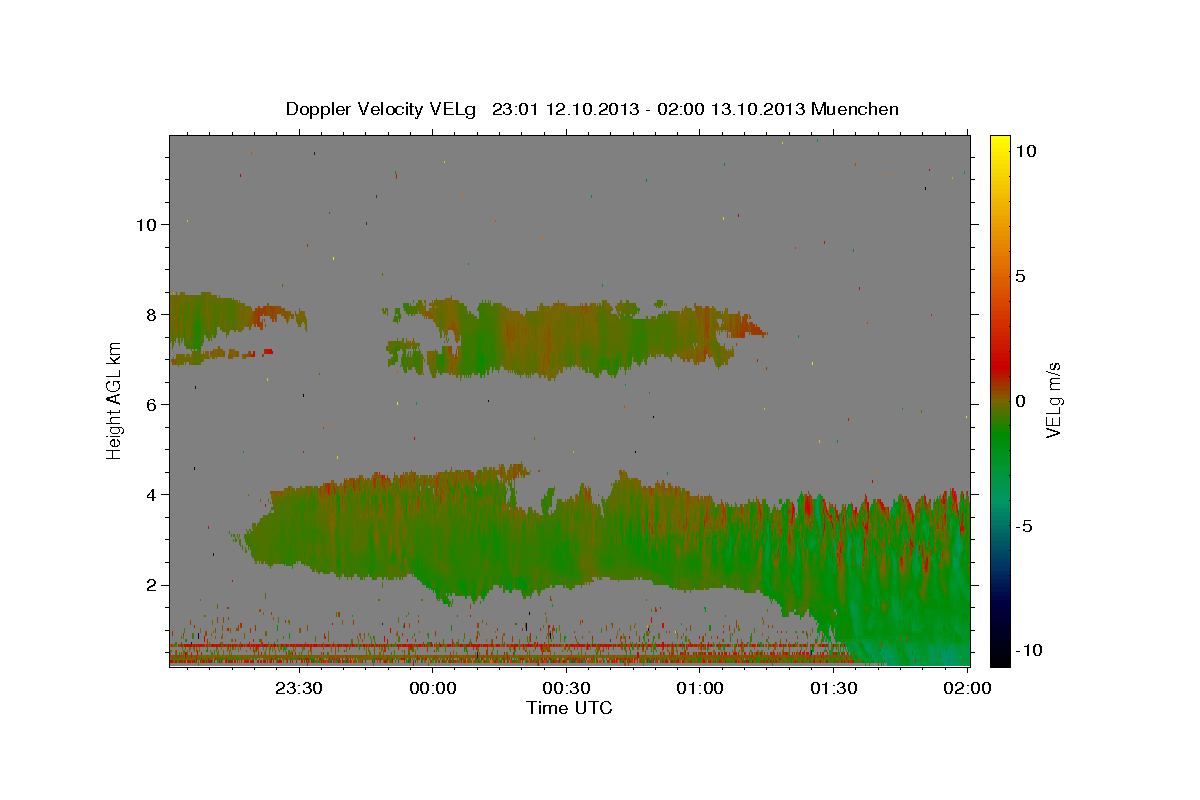Click the height tick label 10
The width and height of the screenshot is (1200, 800).
point(147,224)
